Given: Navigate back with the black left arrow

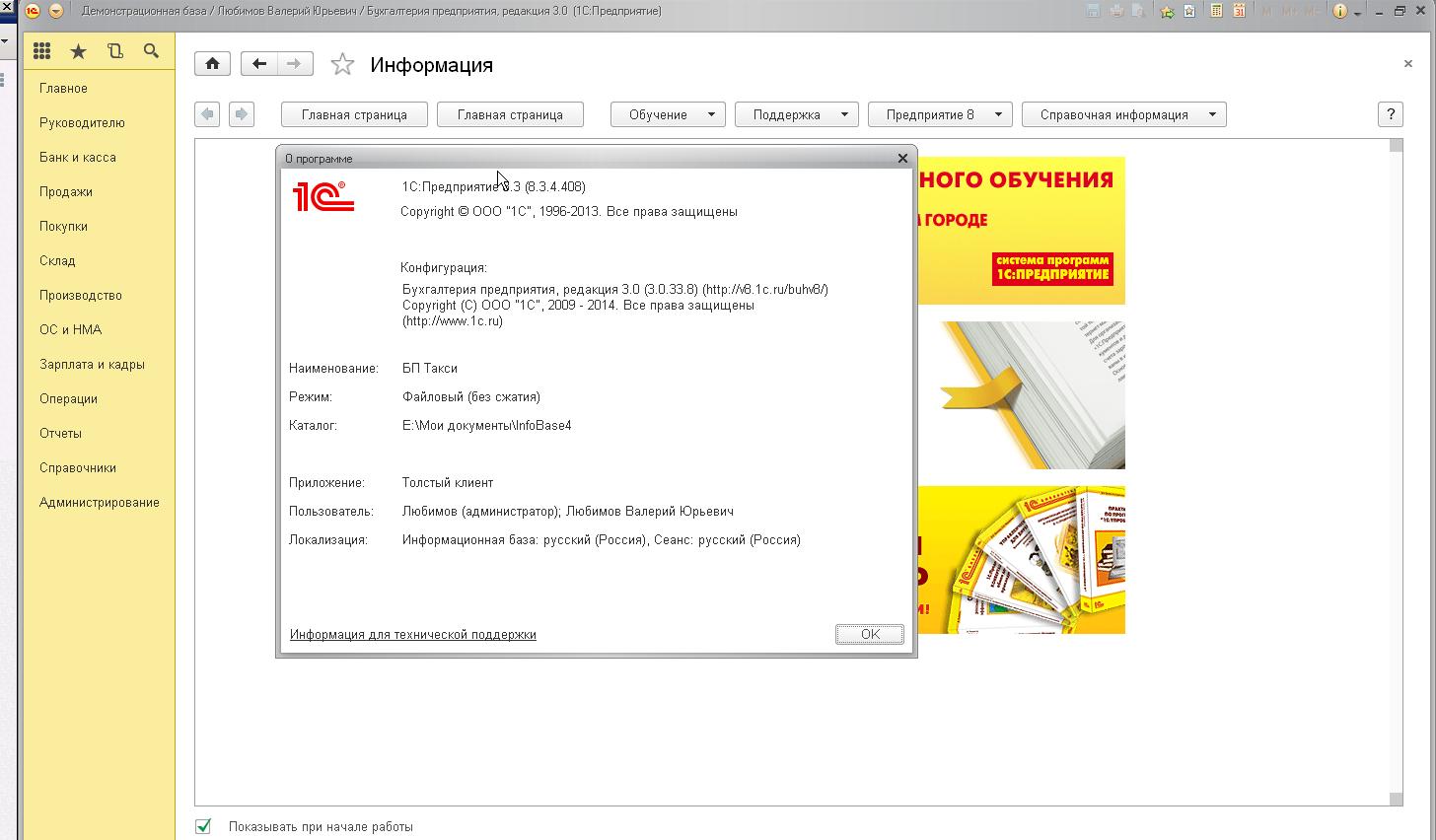Looking at the screenshot, I should click(258, 64).
